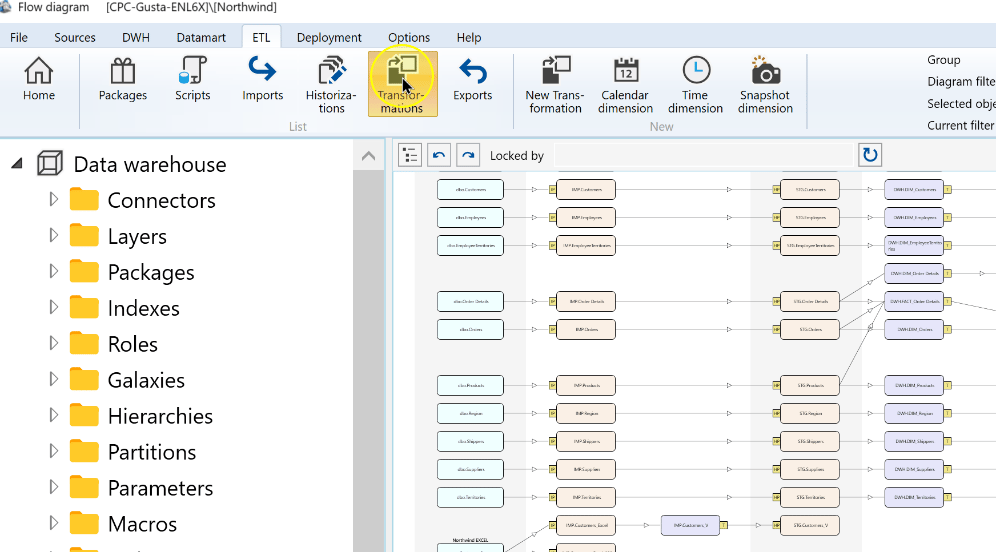Expand the Roles tree node
996x552 pixels.
point(53,343)
